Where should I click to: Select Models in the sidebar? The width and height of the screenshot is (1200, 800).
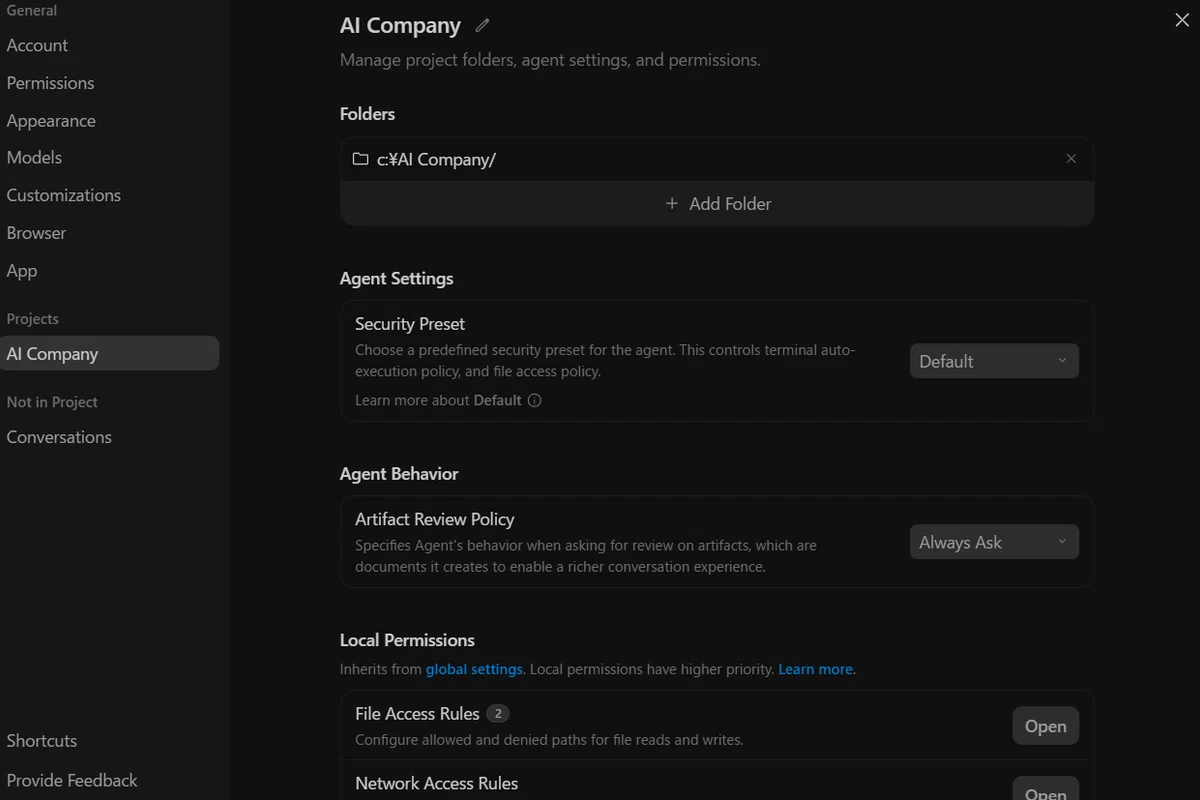tap(34, 158)
